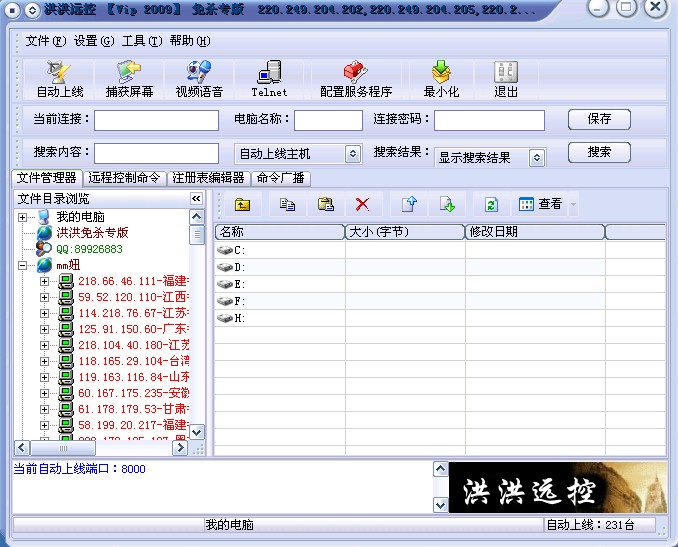
Task: Expand the 我的电脑 tree node
Action: pos(22,217)
